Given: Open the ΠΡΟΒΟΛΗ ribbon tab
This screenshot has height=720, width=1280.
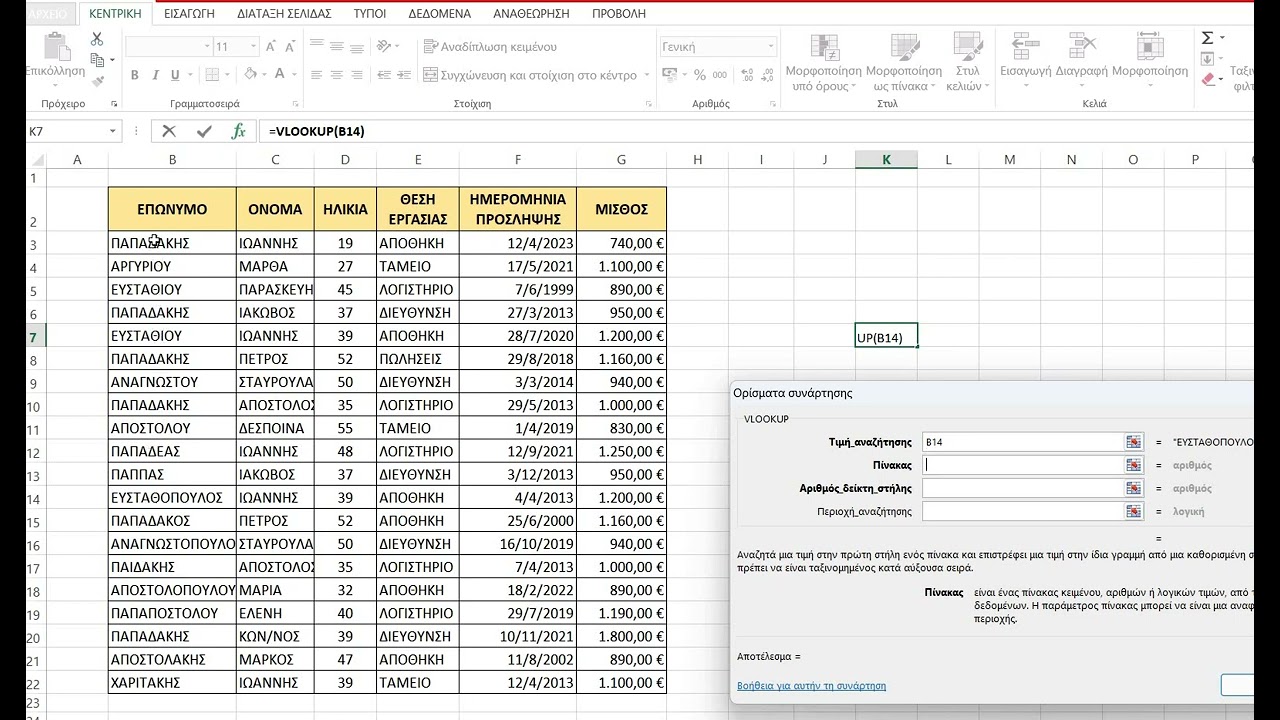Looking at the screenshot, I should [619, 14].
